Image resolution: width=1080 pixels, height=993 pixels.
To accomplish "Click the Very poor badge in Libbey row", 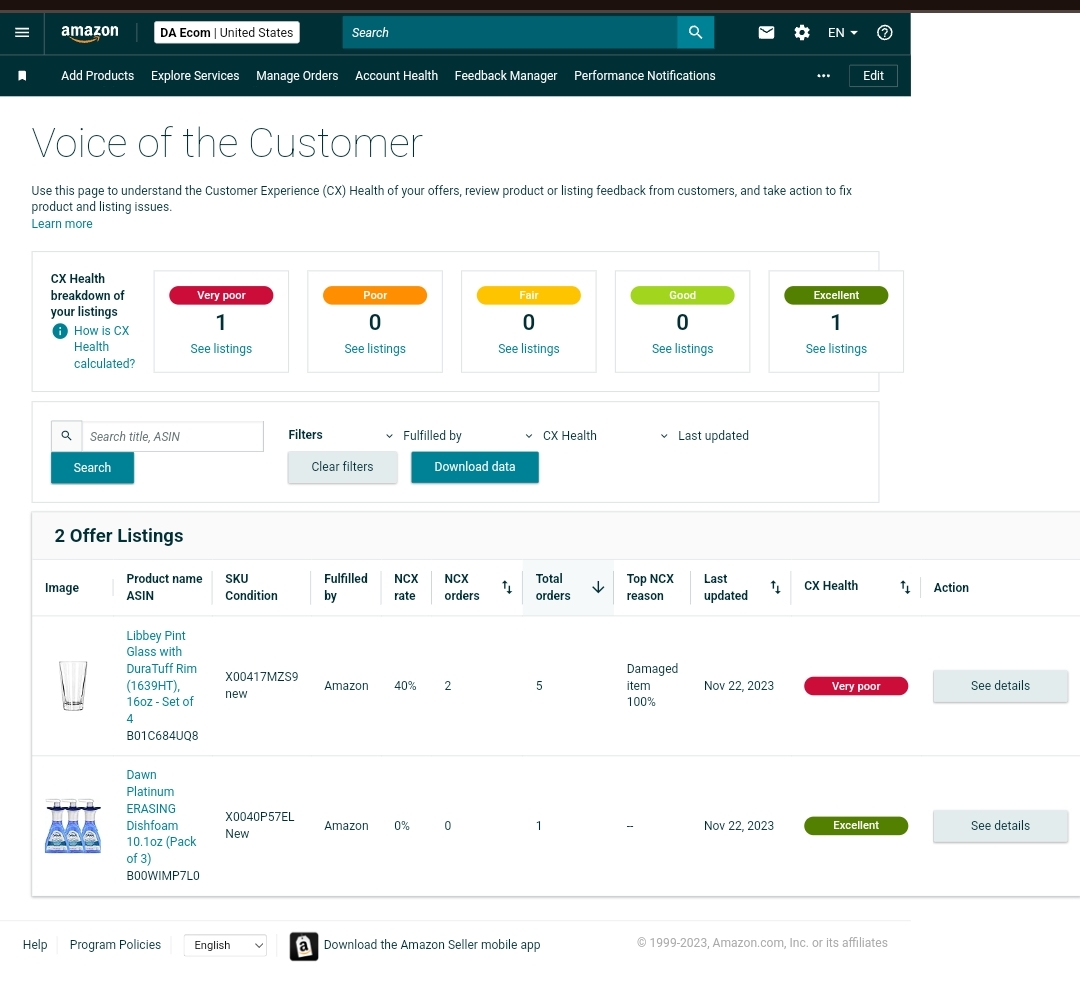I will 855,686.
